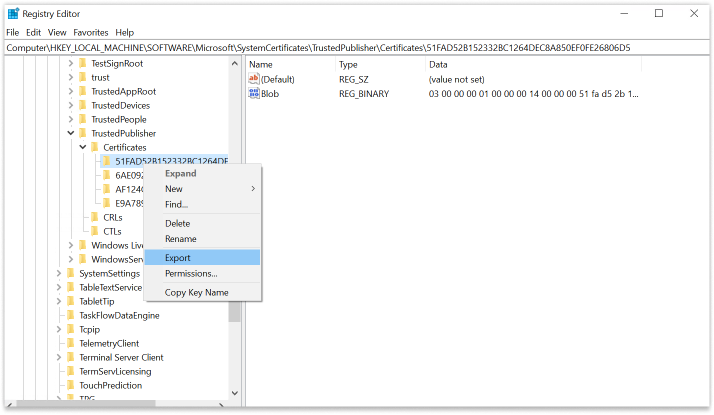This screenshot has width=714, height=415.
Task: Click the REG_SZ type cell
Action: click(353, 80)
